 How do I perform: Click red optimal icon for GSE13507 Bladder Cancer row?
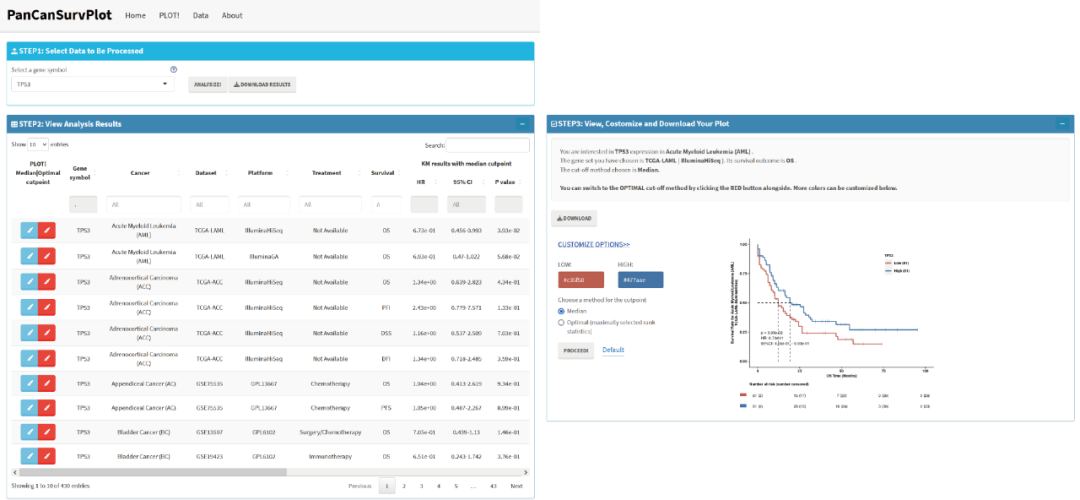pyautogui.click(x=47, y=432)
